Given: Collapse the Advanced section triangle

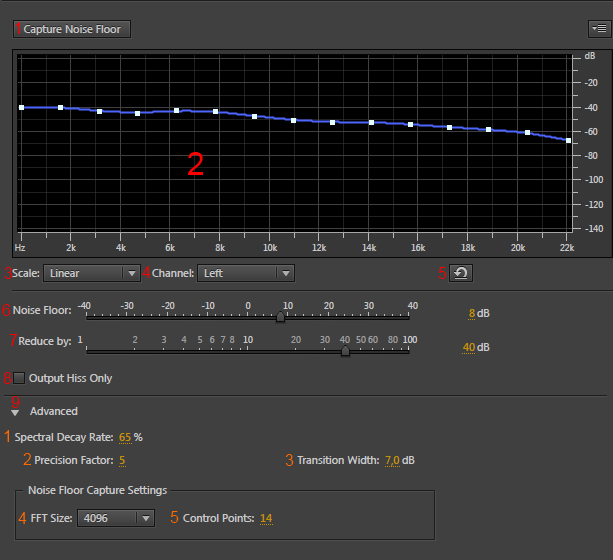Looking at the screenshot, I should pos(15,411).
